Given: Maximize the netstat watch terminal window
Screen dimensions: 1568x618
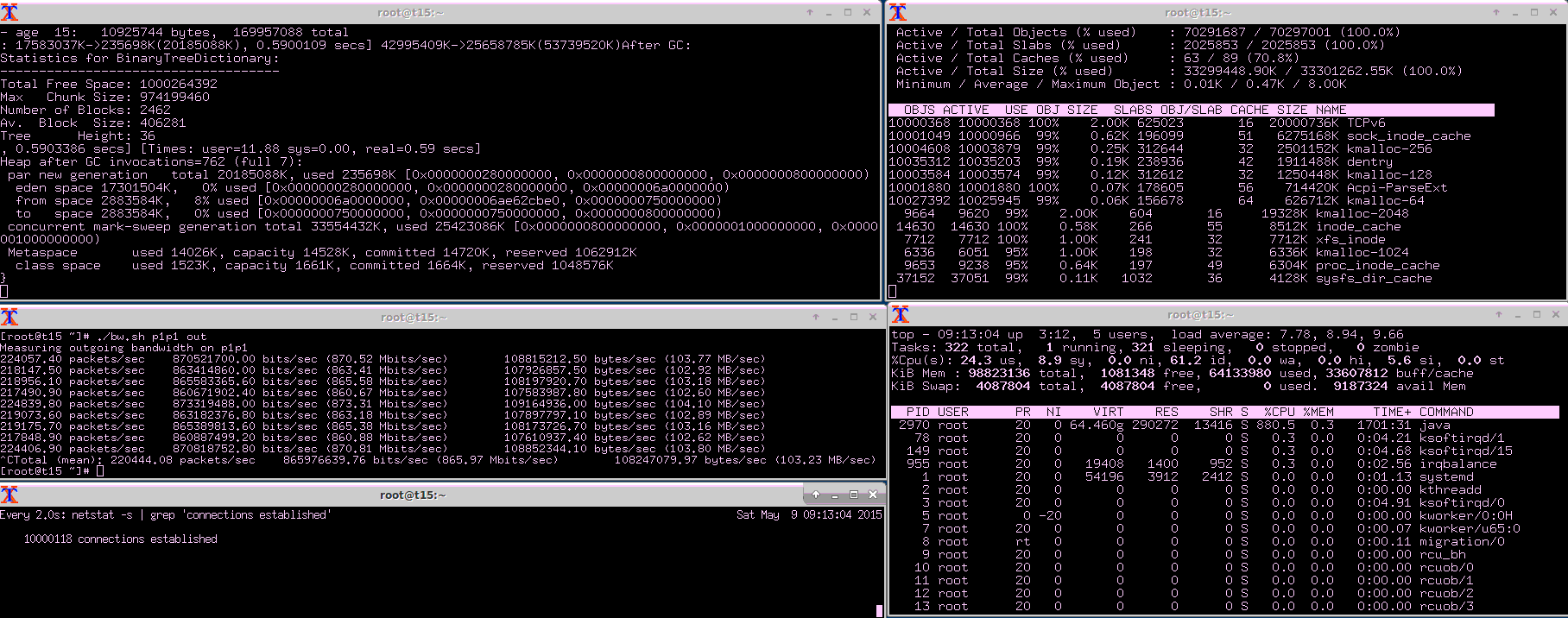Looking at the screenshot, I should [x=854, y=495].
